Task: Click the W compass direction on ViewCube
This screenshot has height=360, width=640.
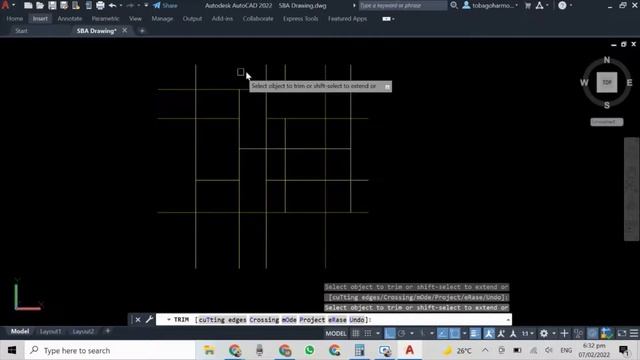Action: tap(584, 82)
